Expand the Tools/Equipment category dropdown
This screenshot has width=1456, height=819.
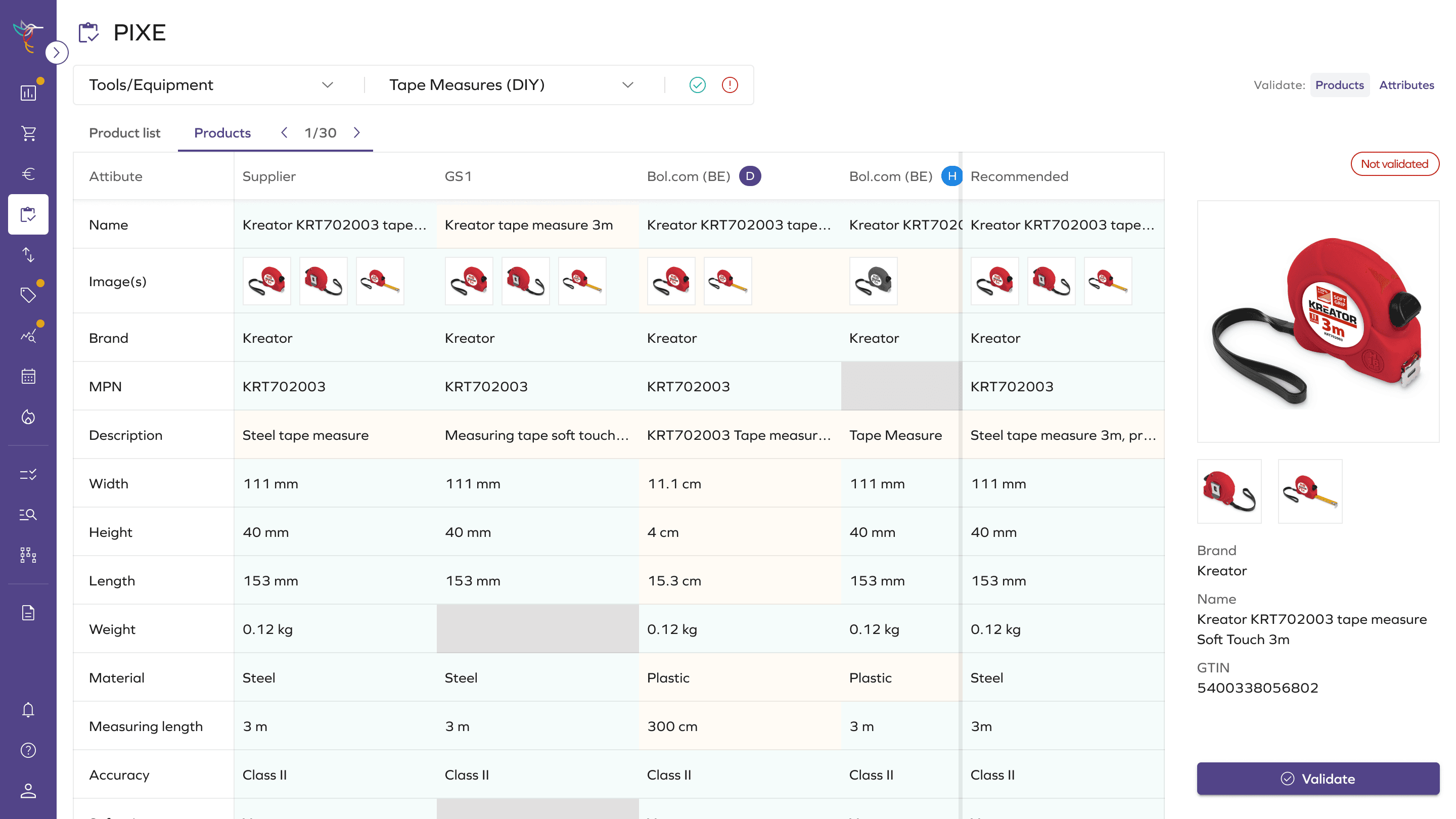click(327, 85)
